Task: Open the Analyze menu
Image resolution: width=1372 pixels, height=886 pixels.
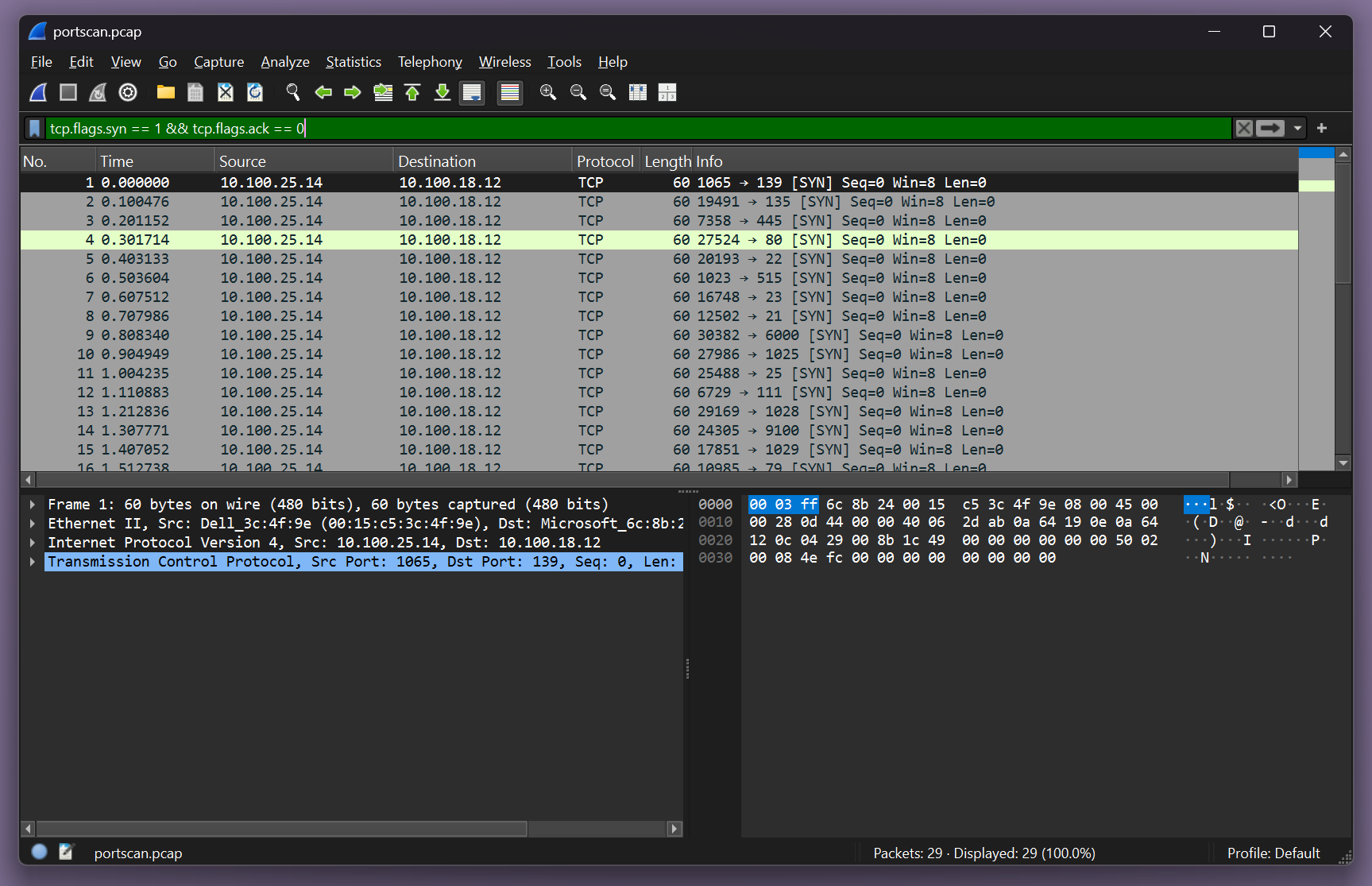Action: [x=285, y=62]
